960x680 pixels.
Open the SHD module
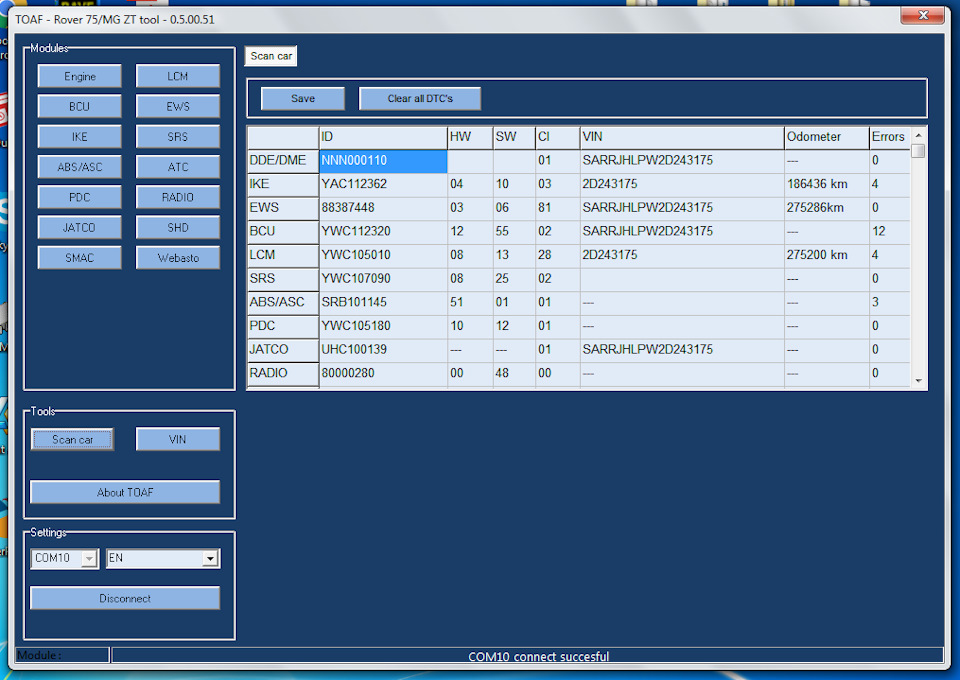(x=178, y=228)
